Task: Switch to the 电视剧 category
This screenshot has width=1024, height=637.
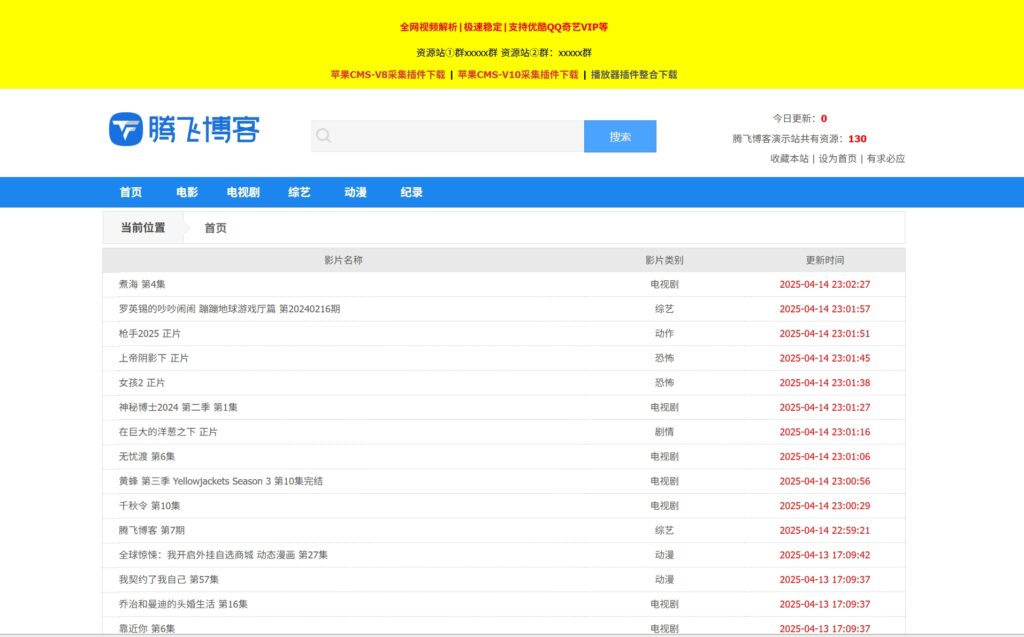Action: click(x=243, y=192)
